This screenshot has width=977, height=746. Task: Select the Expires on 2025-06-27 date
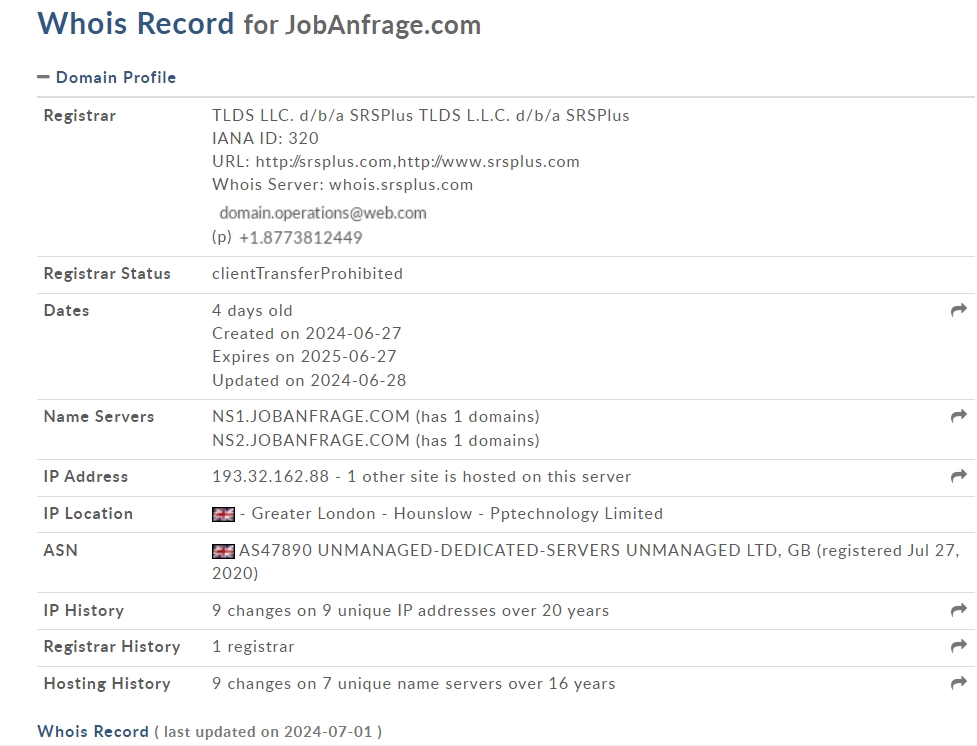click(x=304, y=356)
